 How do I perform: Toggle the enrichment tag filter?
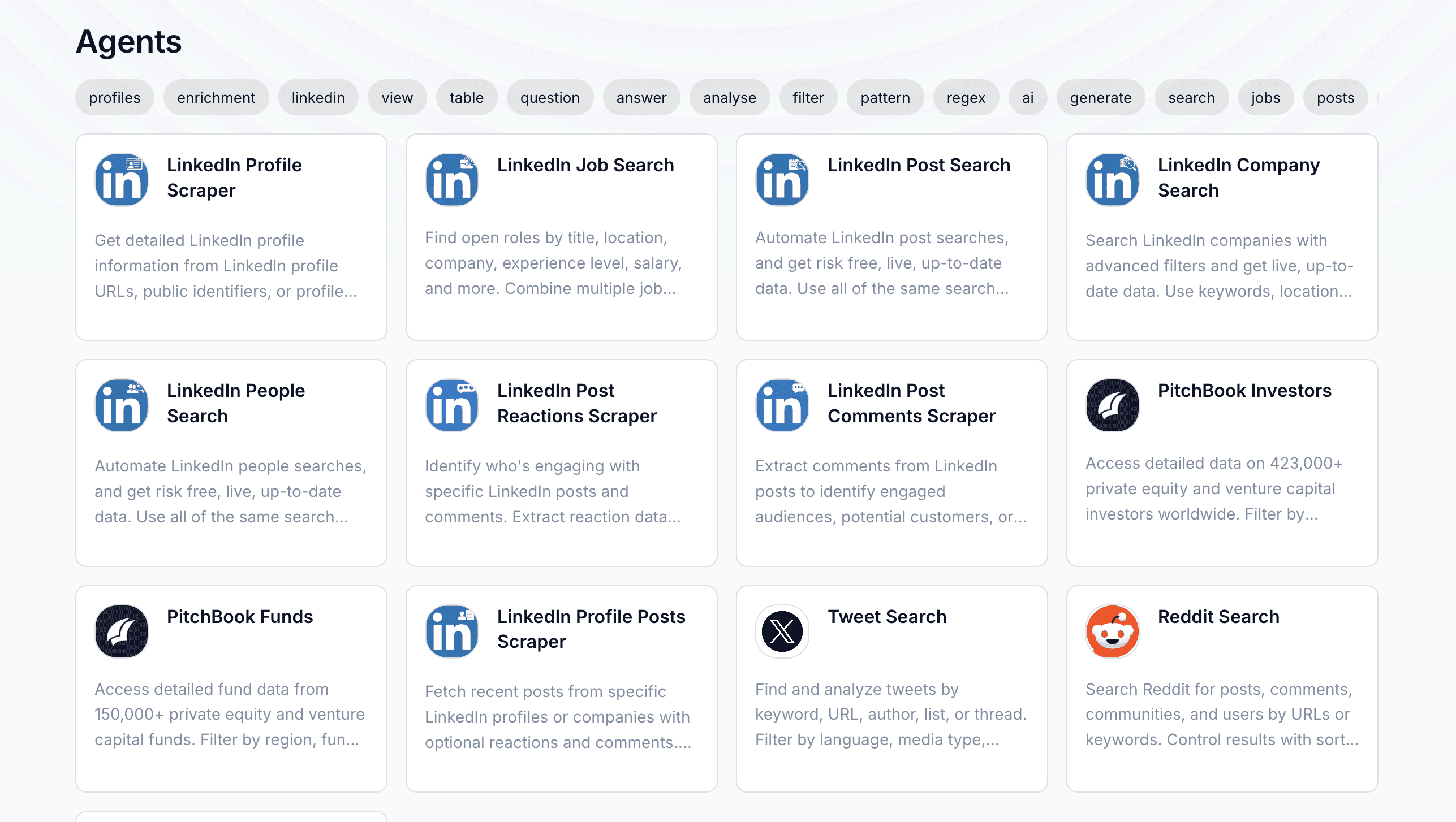pyautogui.click(x=216, y=98)
